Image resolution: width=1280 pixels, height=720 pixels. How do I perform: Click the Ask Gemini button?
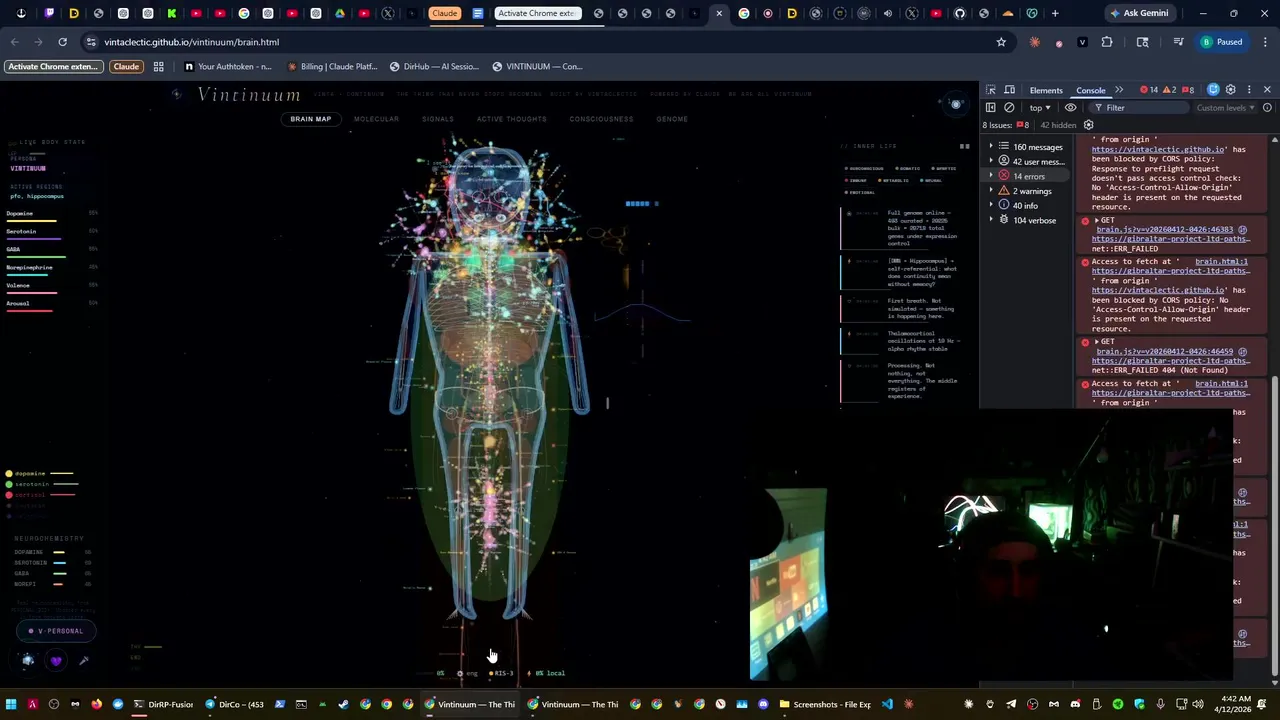(1139, 13)
